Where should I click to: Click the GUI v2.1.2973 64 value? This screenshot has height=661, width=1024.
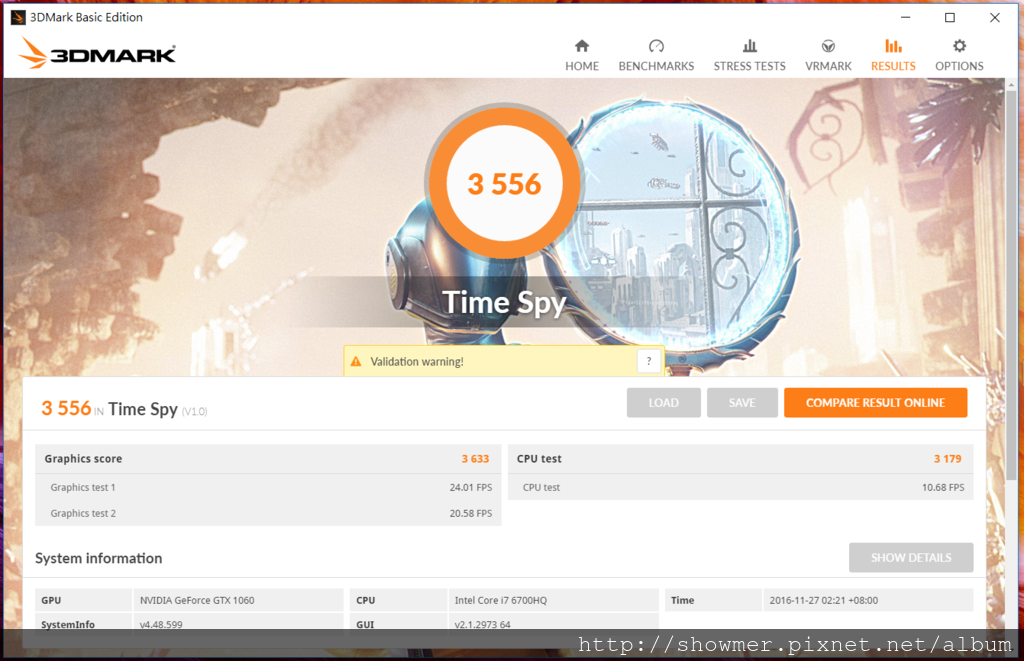click(x=483, y=624)
